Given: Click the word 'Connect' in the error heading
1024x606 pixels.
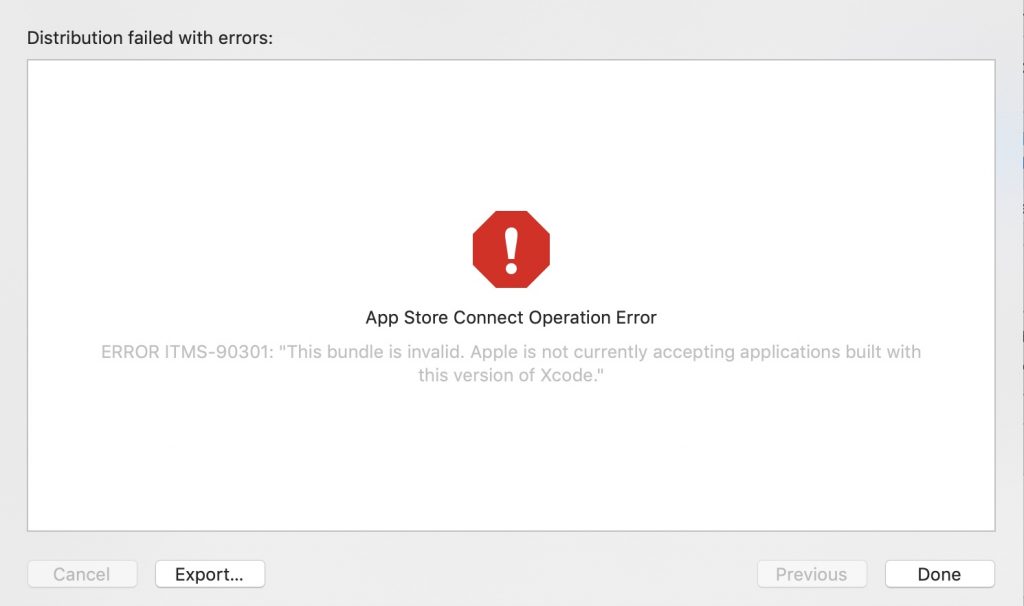Looking at the screenshot, I should tap(488, 317).
